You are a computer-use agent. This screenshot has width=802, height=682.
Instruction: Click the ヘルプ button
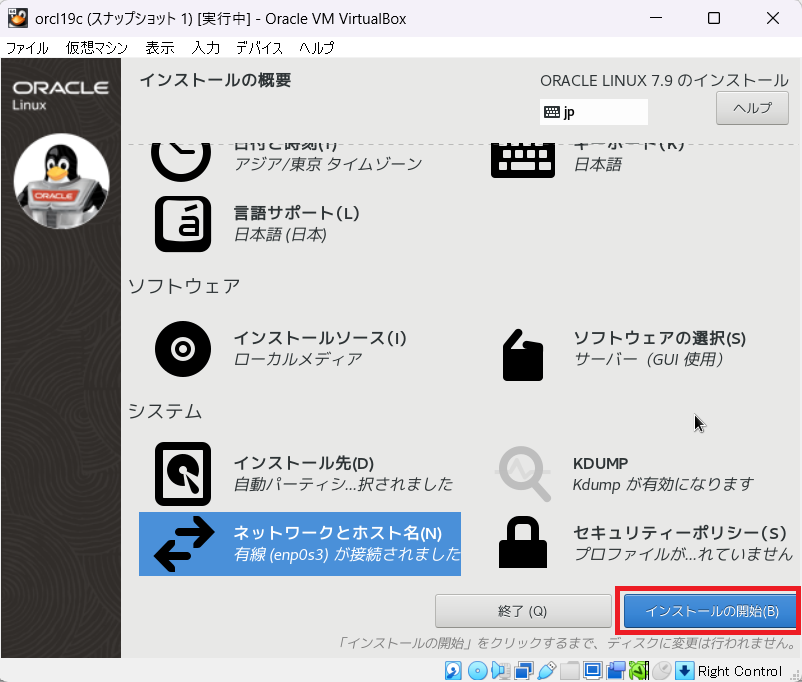click(x=752, y=108)
